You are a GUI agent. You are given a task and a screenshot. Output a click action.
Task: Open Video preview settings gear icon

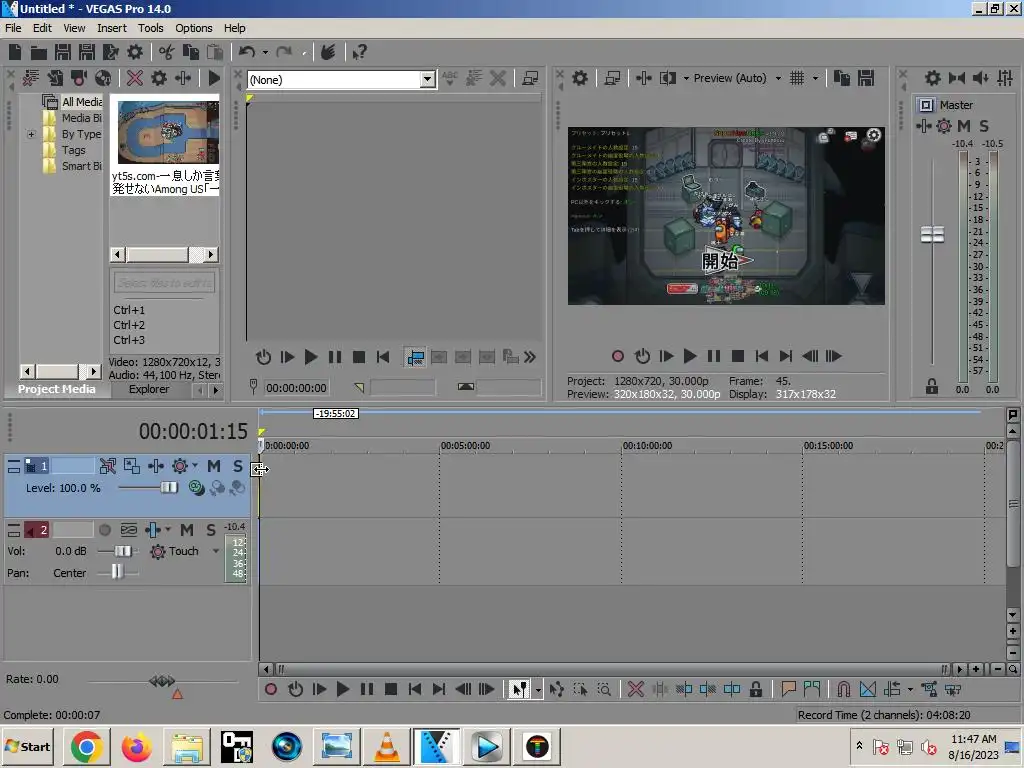point(580,78)
